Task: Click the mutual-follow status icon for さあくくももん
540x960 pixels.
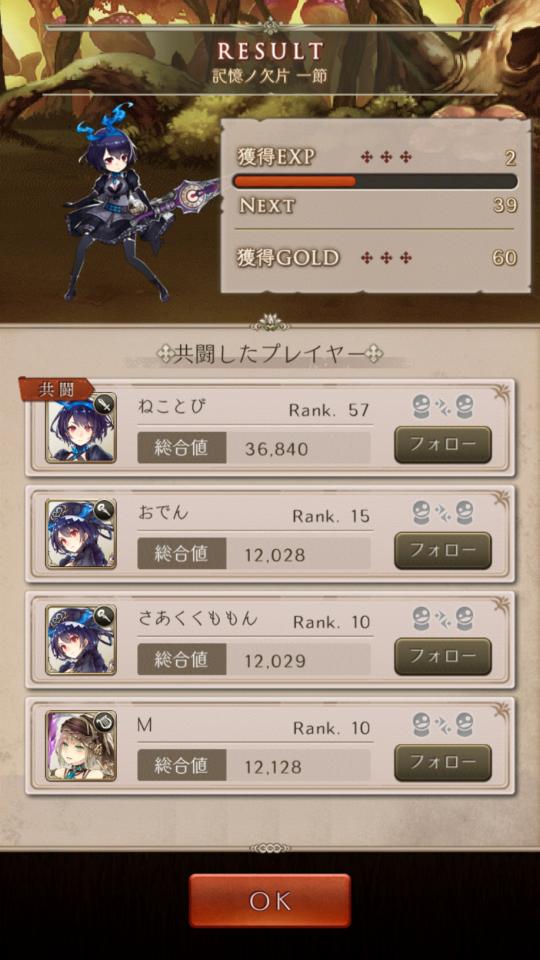Action: pyautogui.click(x=443, y=618)
